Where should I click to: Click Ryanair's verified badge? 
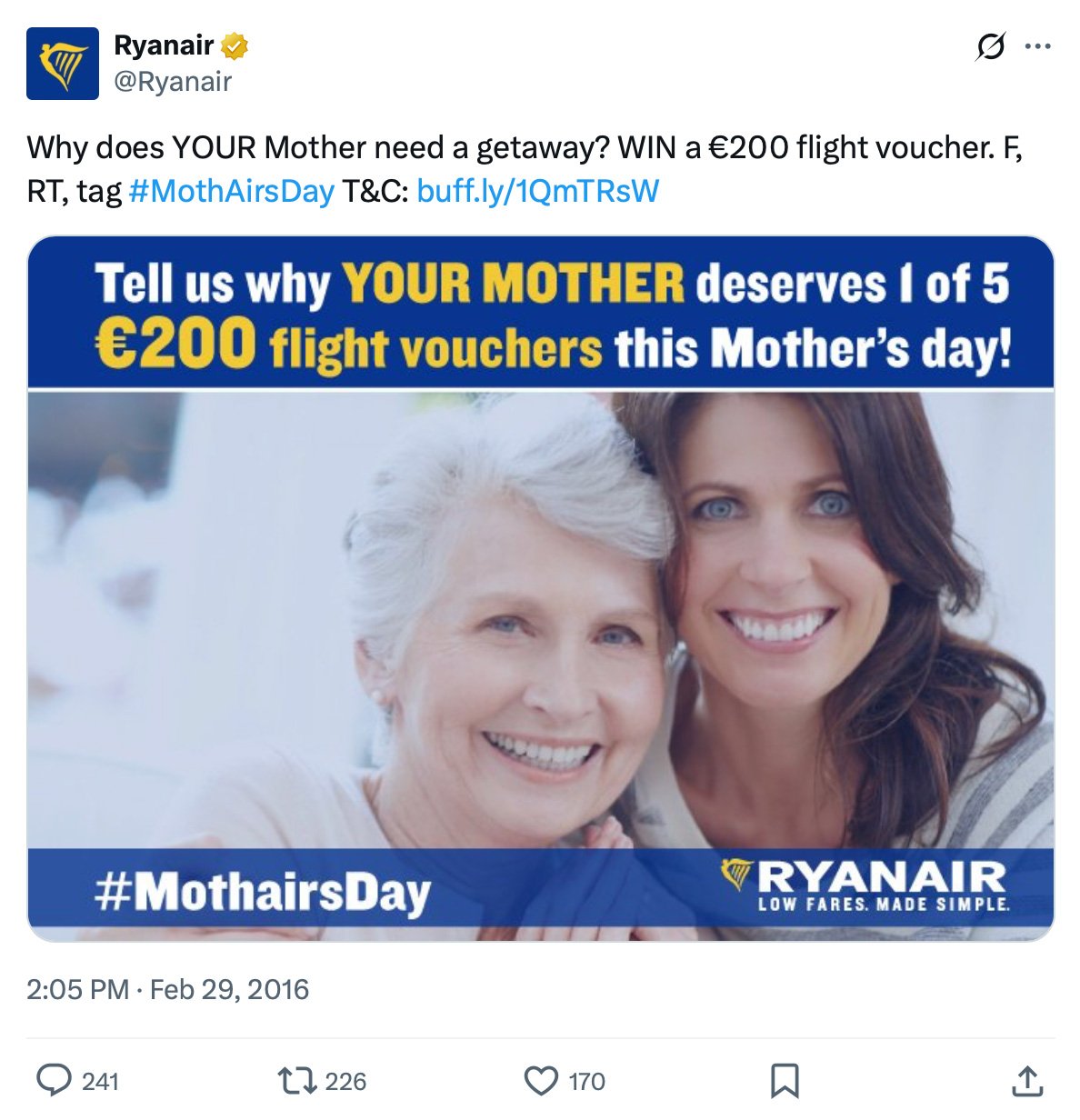click(235, 44)
